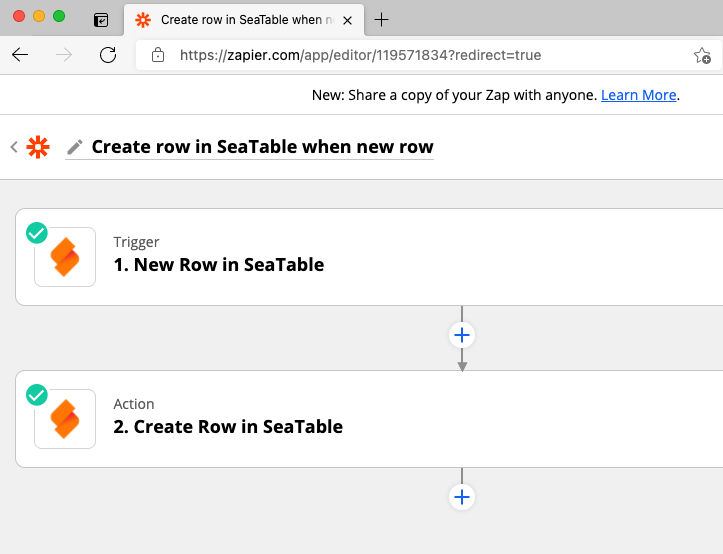Click the Share a copy announcement text
The image size is (723, 554).
pyautogui.click(x=455, y=95)
